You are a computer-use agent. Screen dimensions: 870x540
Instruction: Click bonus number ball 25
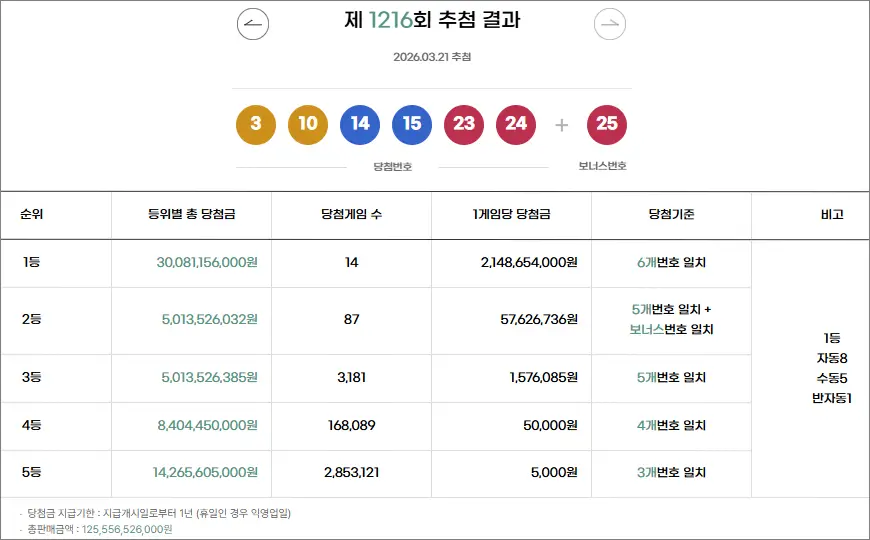(x=607, y=124)
